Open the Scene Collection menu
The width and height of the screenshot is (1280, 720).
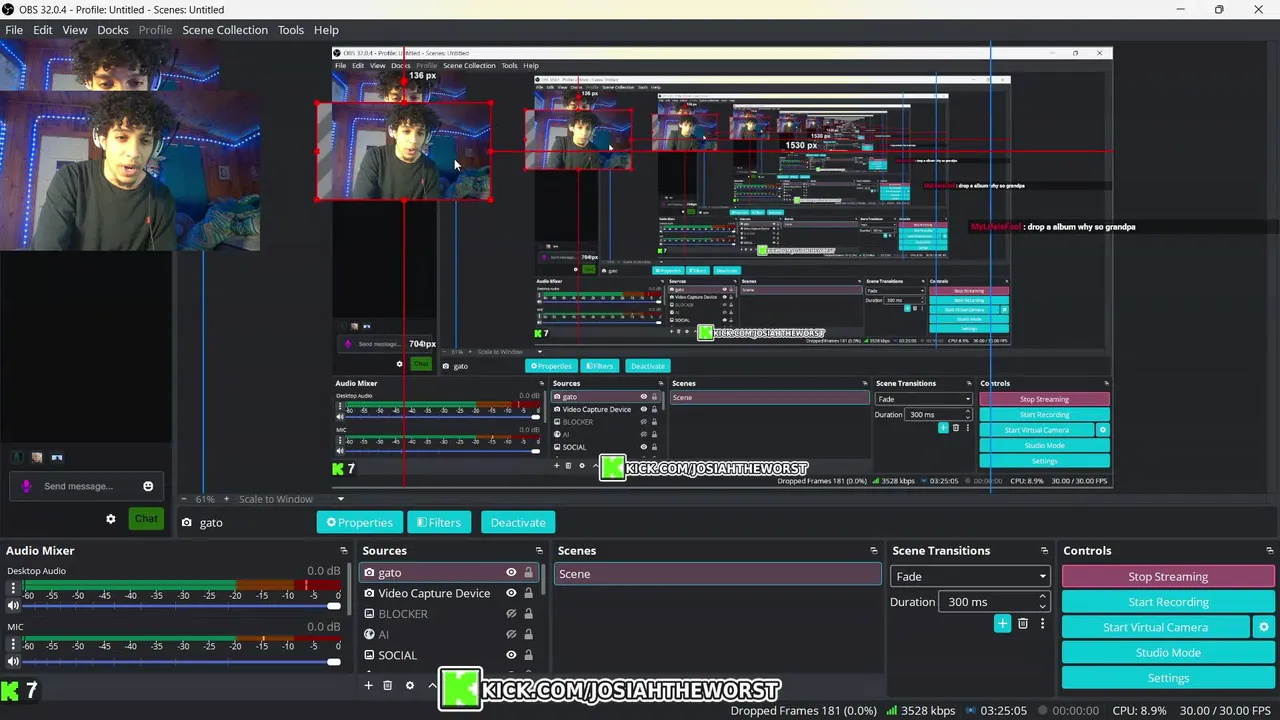point(225,30)
